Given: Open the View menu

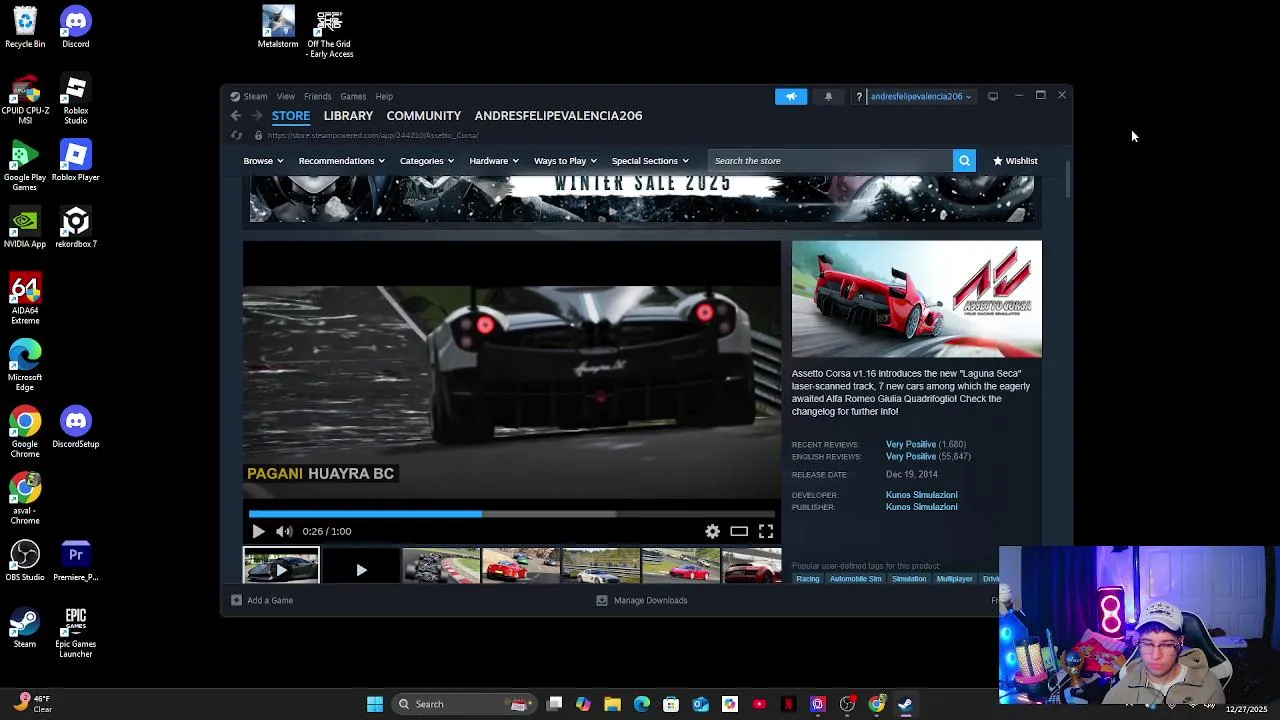Looking at the screenshot, I should [x=286, y=97].
